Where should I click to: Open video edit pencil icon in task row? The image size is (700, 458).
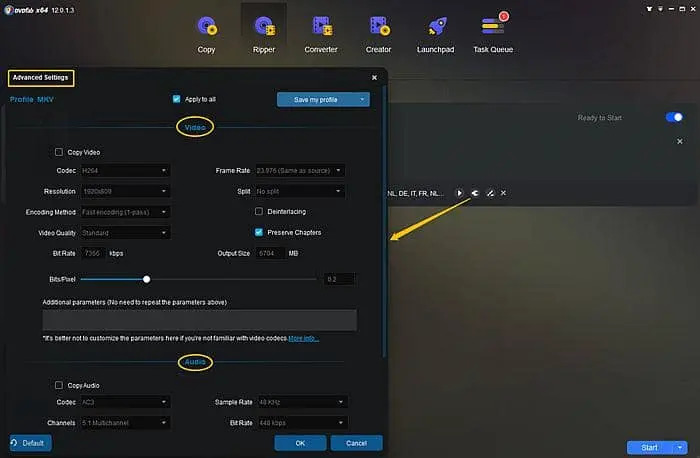click(490, 193)
